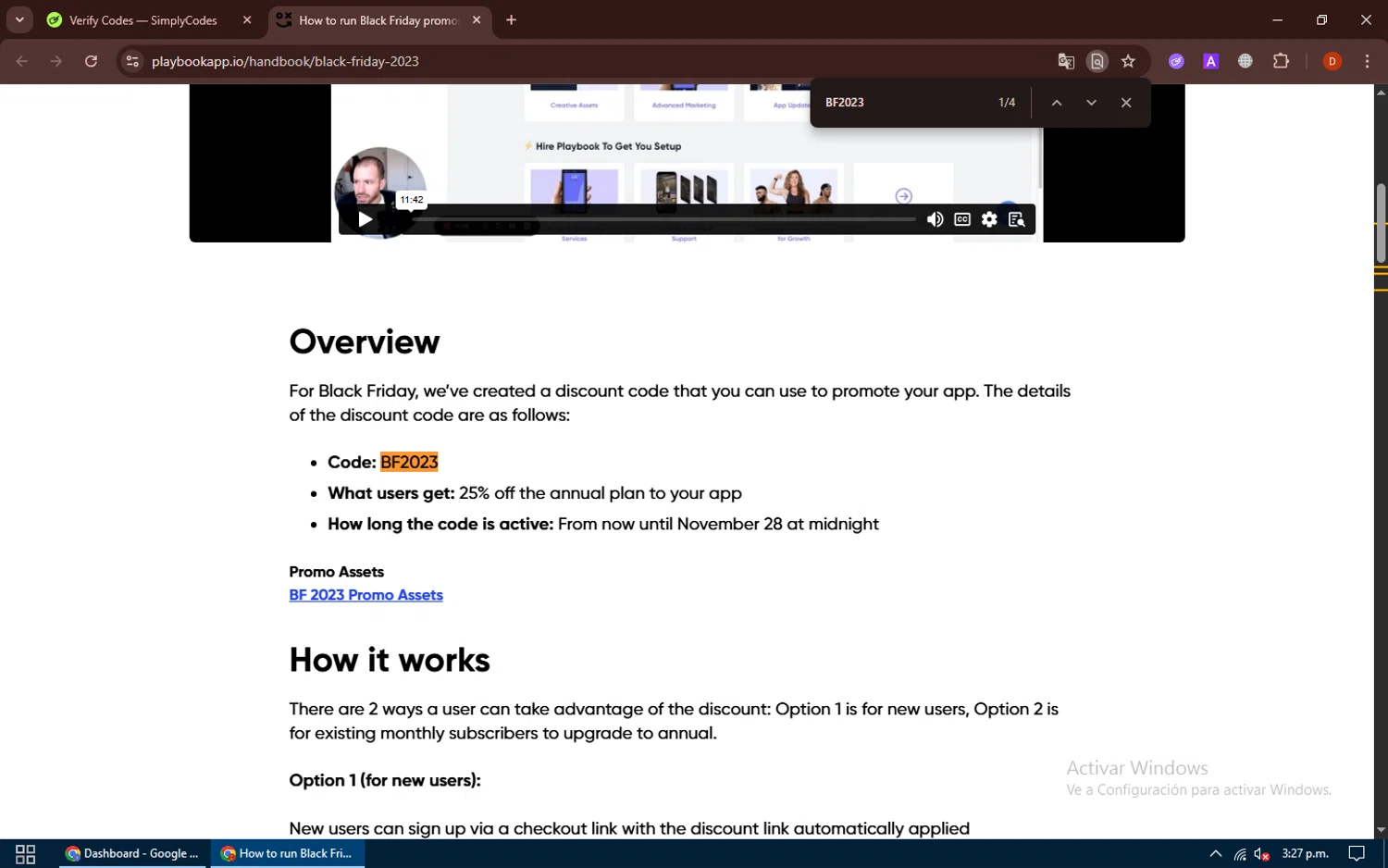The width and height of the screenshot is (1388, 868).
Task: Click the Hire Playbook To Get You Setup text
Action: pos(608,146)
